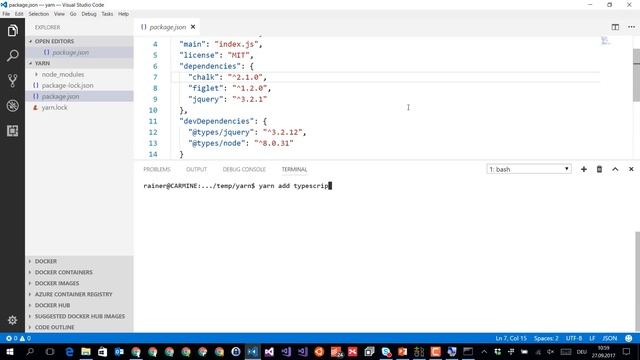This screenshot has height=360, width=640.
Task: Open the File menu
Action: pyautogui.click(x=6, y=14)
